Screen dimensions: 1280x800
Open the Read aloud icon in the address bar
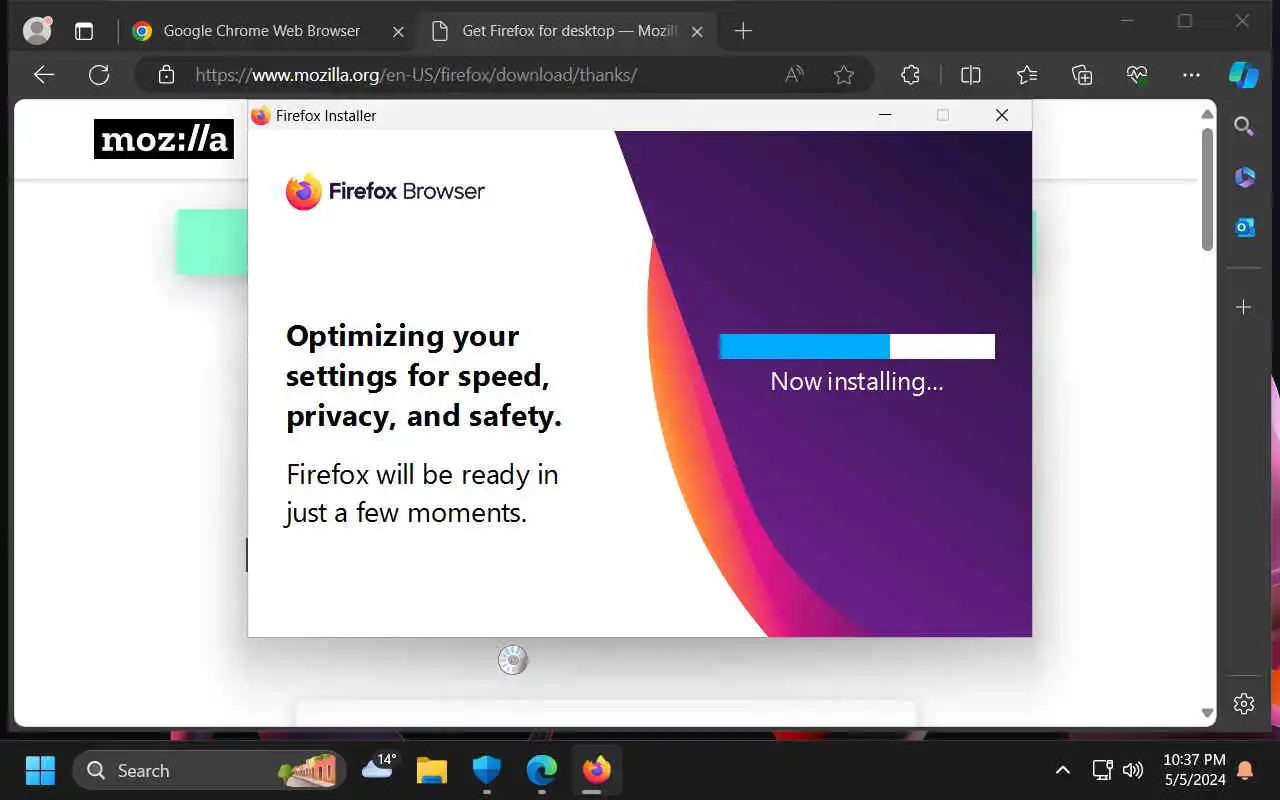(794, 75)
